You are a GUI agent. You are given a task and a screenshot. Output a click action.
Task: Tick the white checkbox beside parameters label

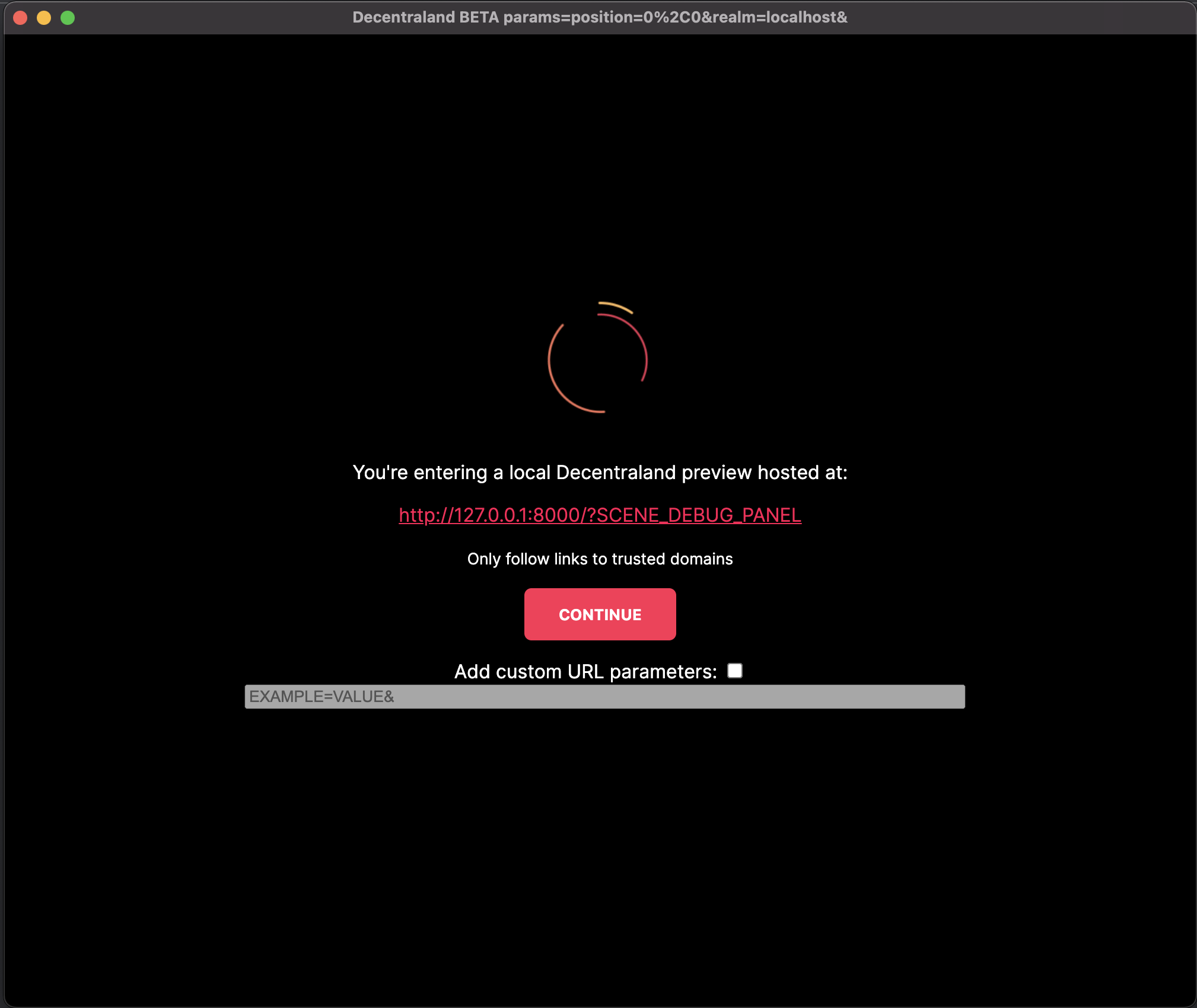pyautogui.click(x=734, y=671)
